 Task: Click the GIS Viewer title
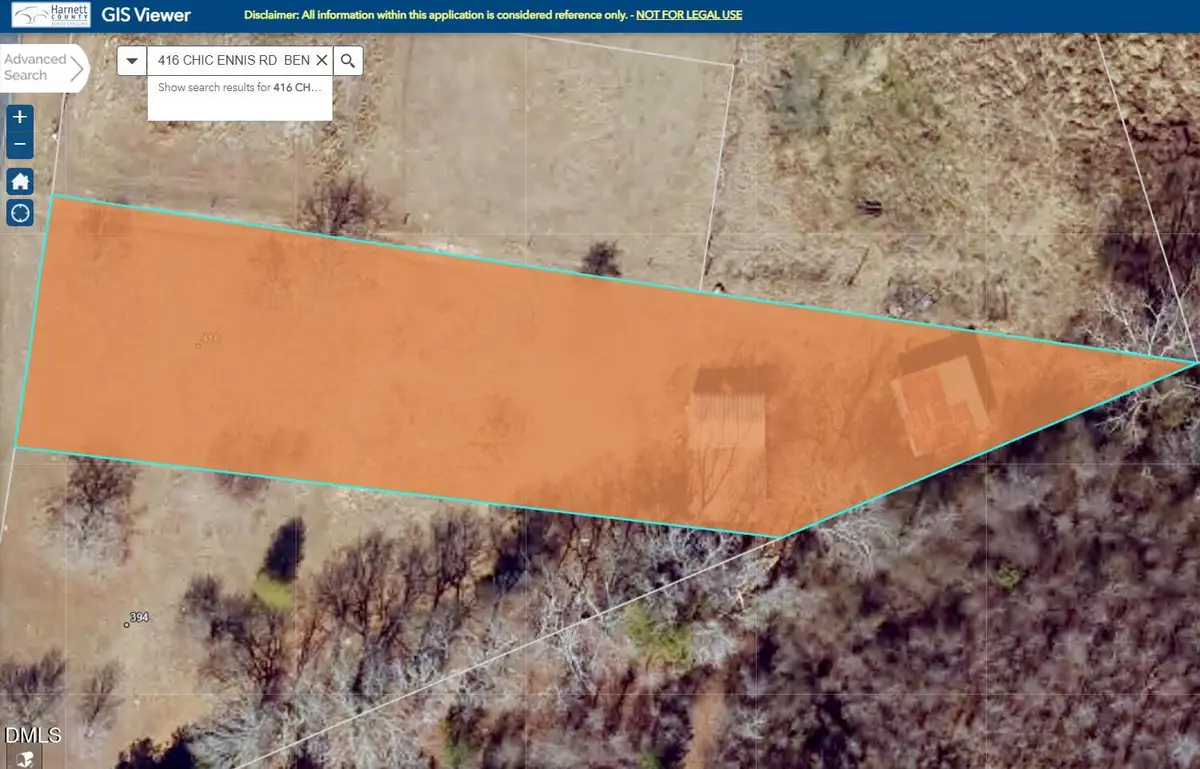(146, 15)
